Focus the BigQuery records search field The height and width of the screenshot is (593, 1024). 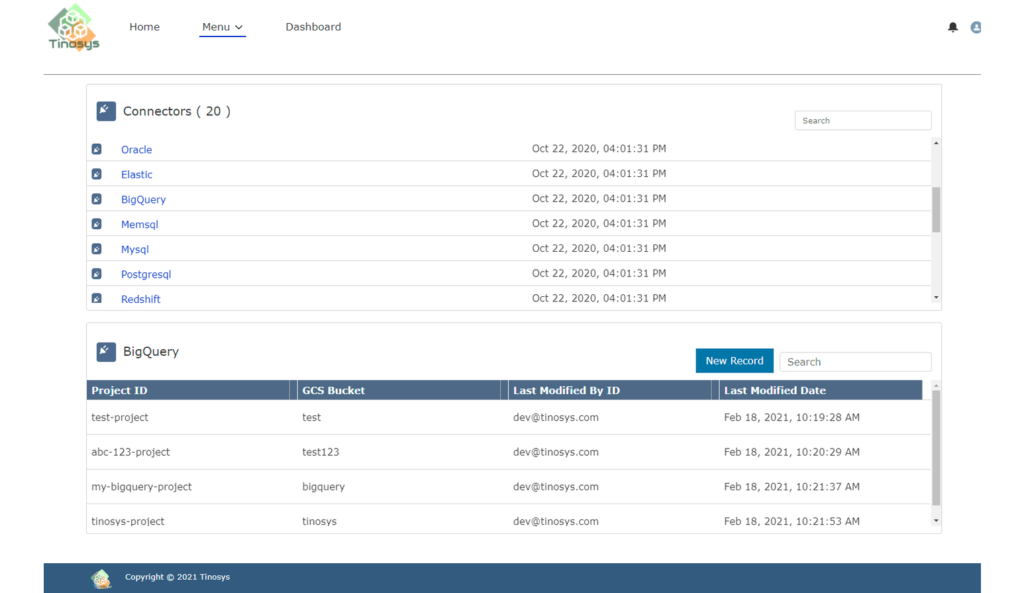855,362
